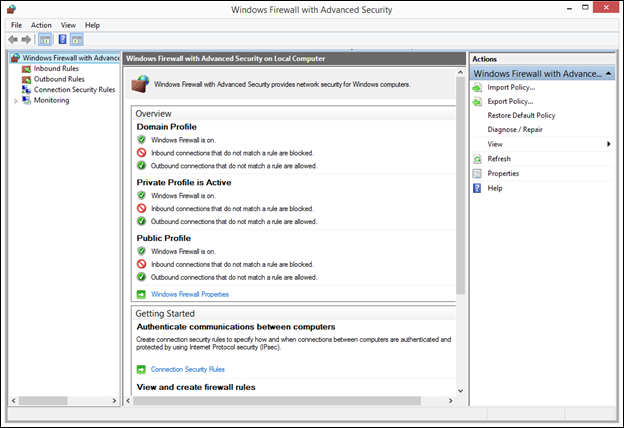Click Restore Default Policy action
The width and height of the screenshot is (624, 428).
point(521,115)
